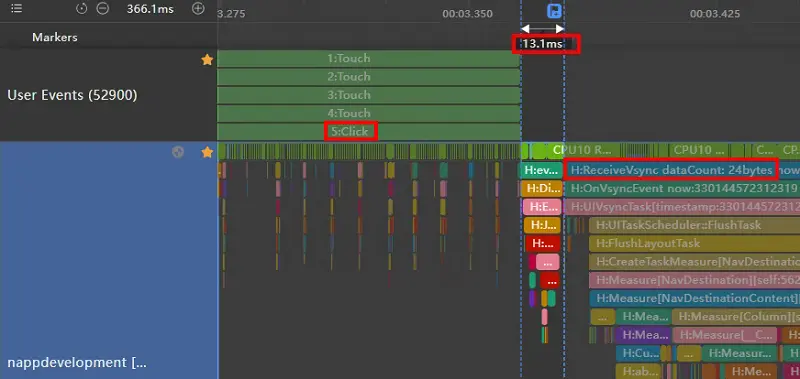Image resolution: width=800 pixels, height=379 pixels.
Task: Click the 366.1ms time range value
Action: [x=151, y=9]
